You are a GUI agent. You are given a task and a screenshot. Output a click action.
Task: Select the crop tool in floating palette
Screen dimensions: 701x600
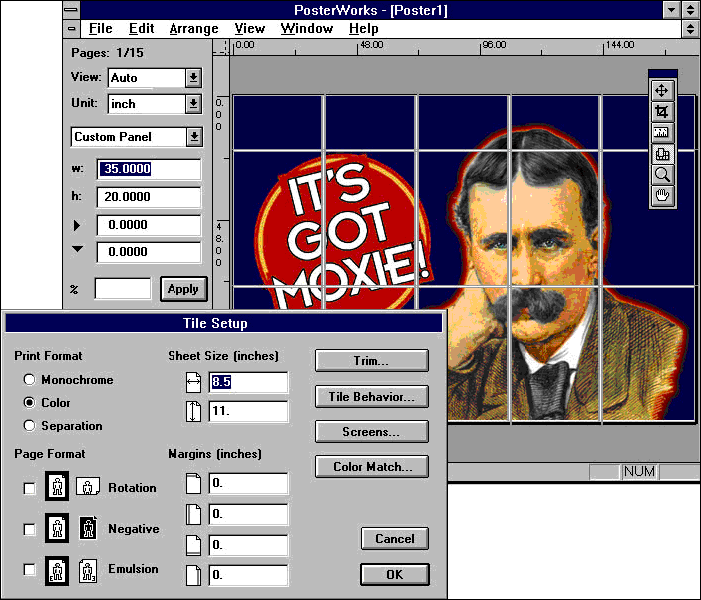point(662,111)
